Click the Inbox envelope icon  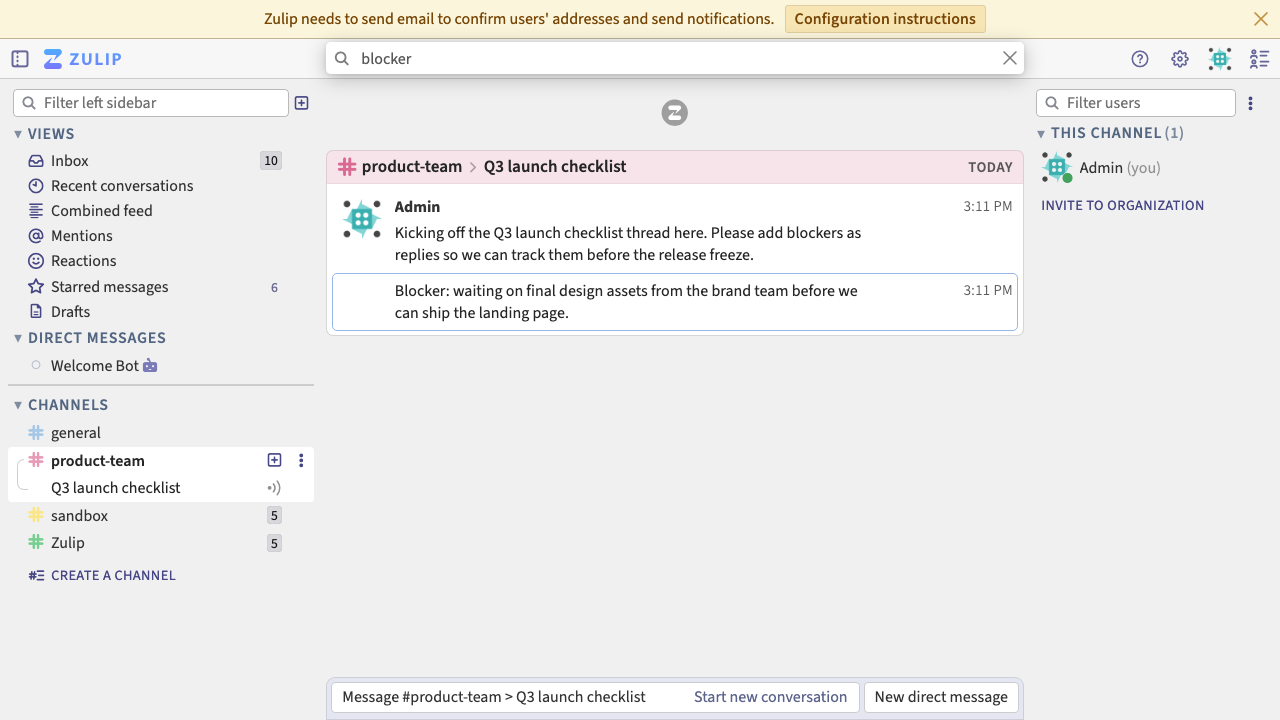point(36,161)
